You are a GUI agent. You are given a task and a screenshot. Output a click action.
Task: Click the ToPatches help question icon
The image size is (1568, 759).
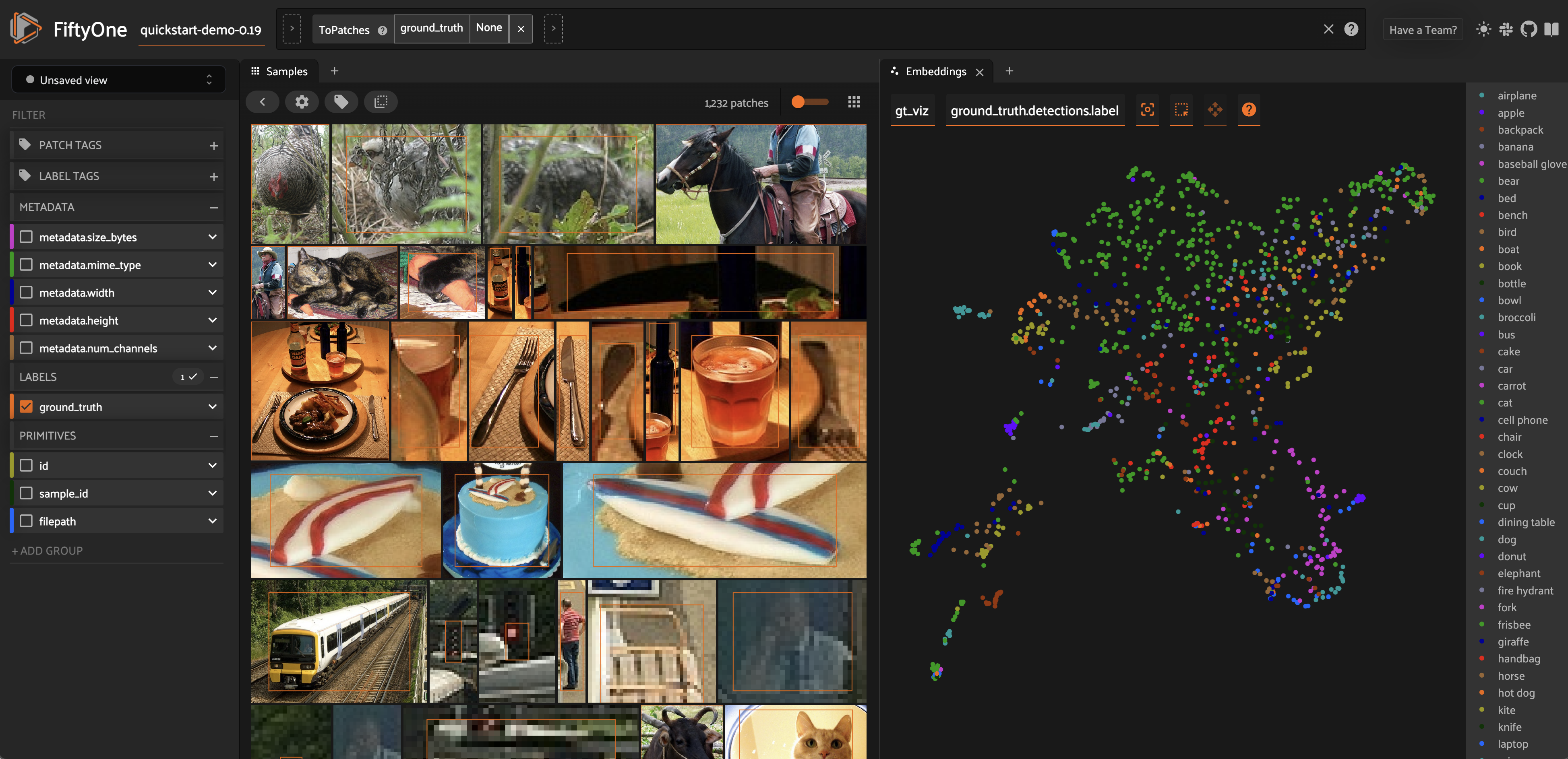pyautogui.click(x=382, y=31)
